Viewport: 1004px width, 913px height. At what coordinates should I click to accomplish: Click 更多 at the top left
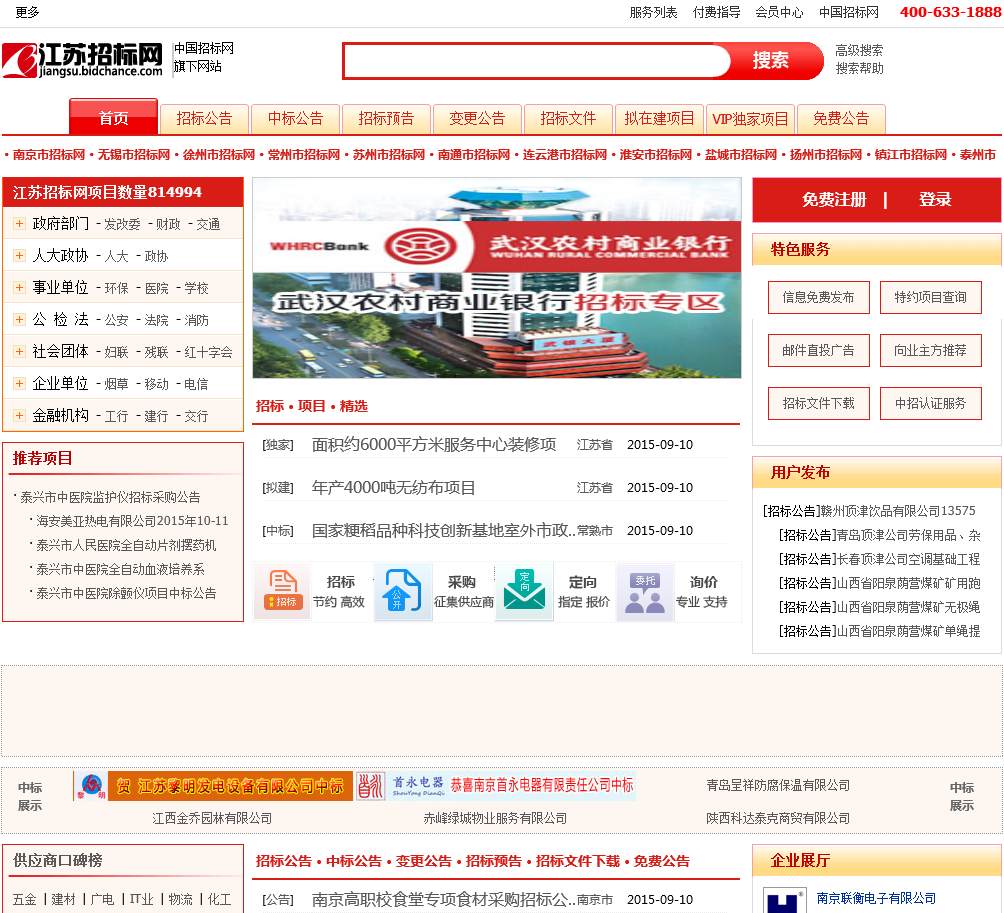[28, 12]
